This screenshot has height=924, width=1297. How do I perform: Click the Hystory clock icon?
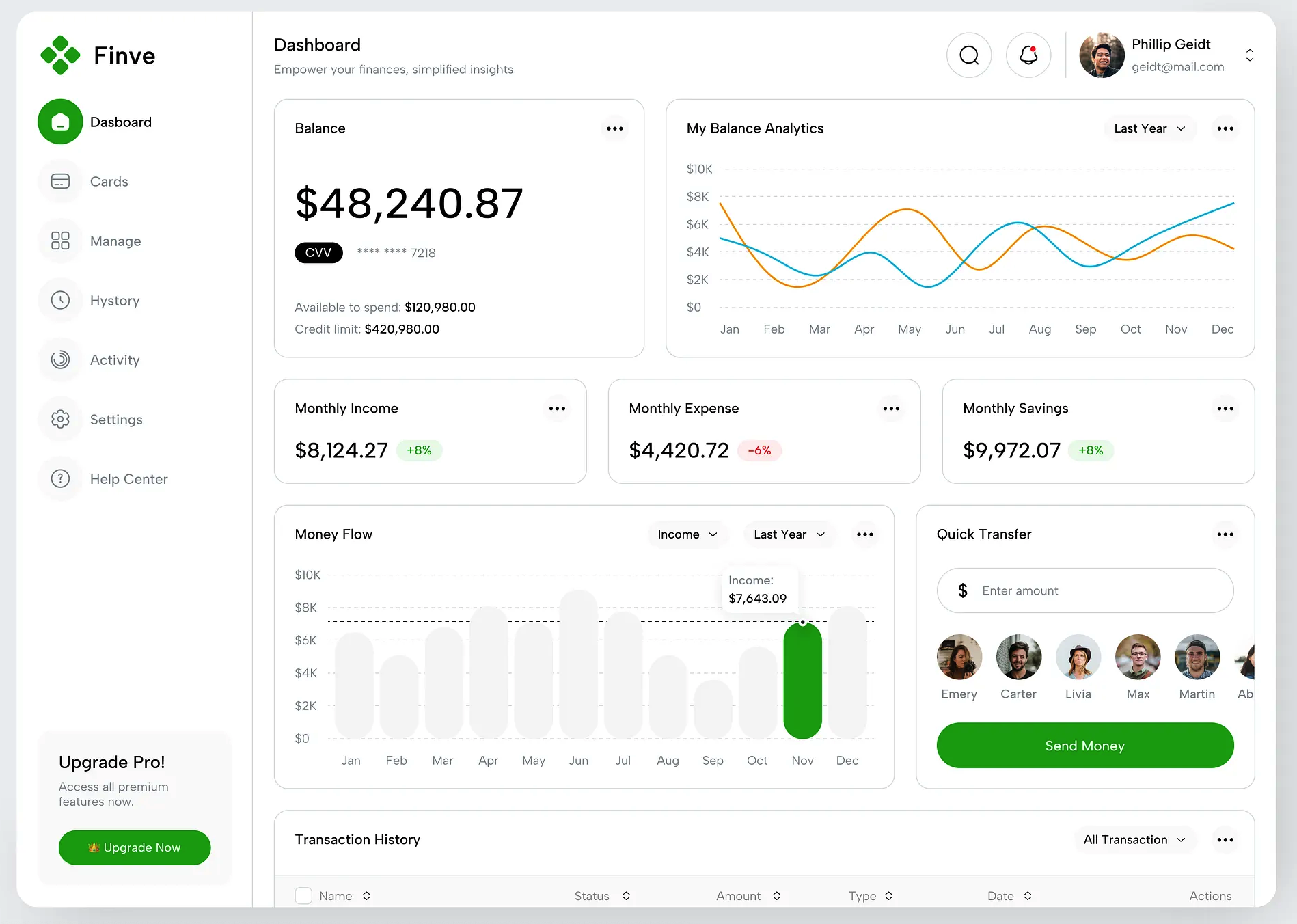pos(60,301)
